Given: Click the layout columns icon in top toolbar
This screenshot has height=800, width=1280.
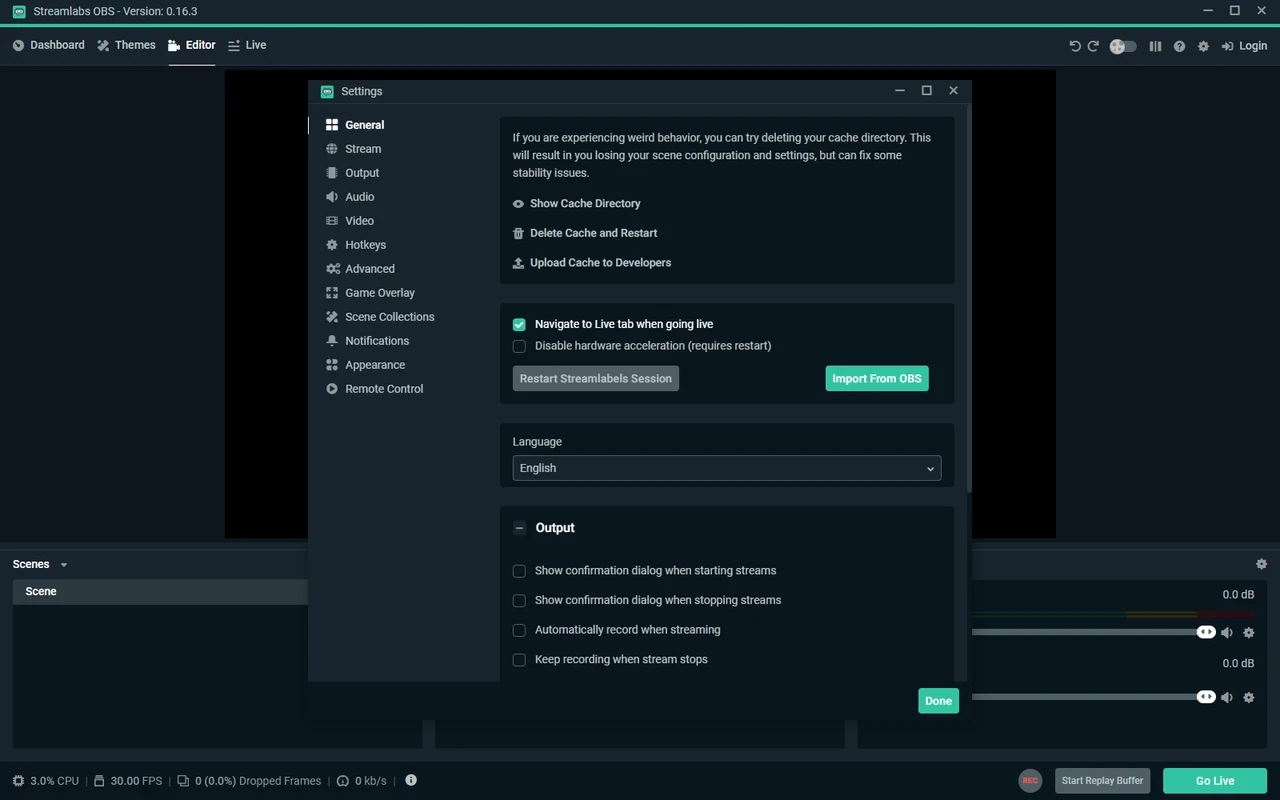Looking at the screenshot, I should coord(1155,46).
